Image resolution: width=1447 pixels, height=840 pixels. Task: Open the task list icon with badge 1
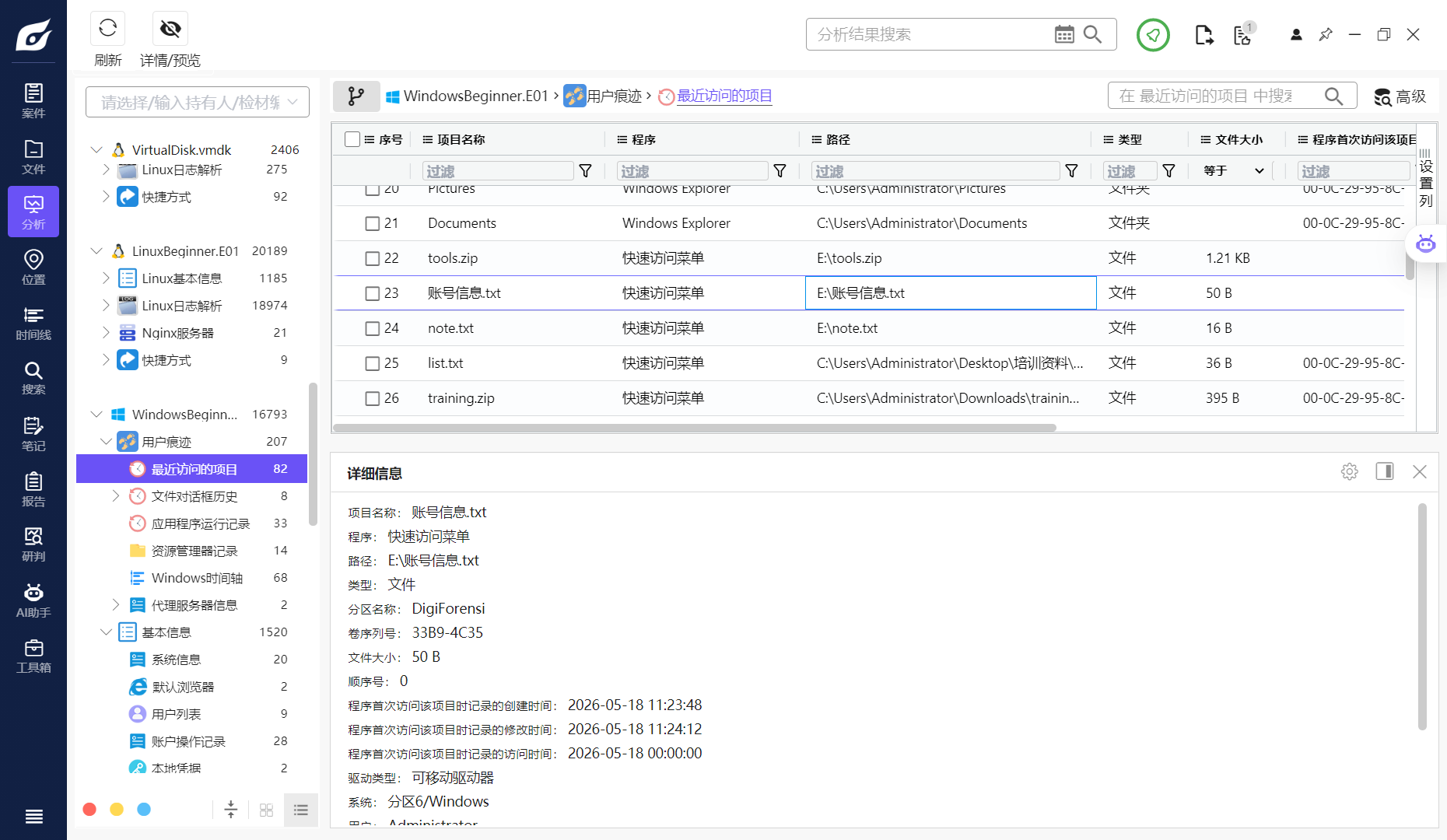pos(1243,35)
